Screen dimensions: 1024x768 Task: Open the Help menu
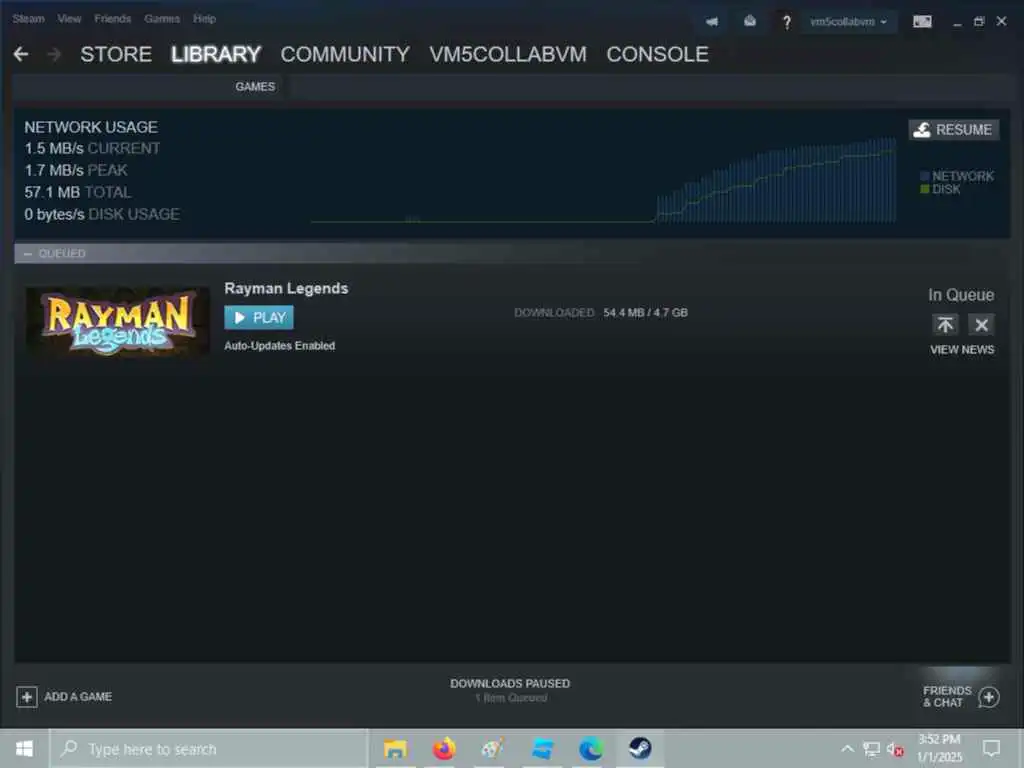[x=204, y=19]
